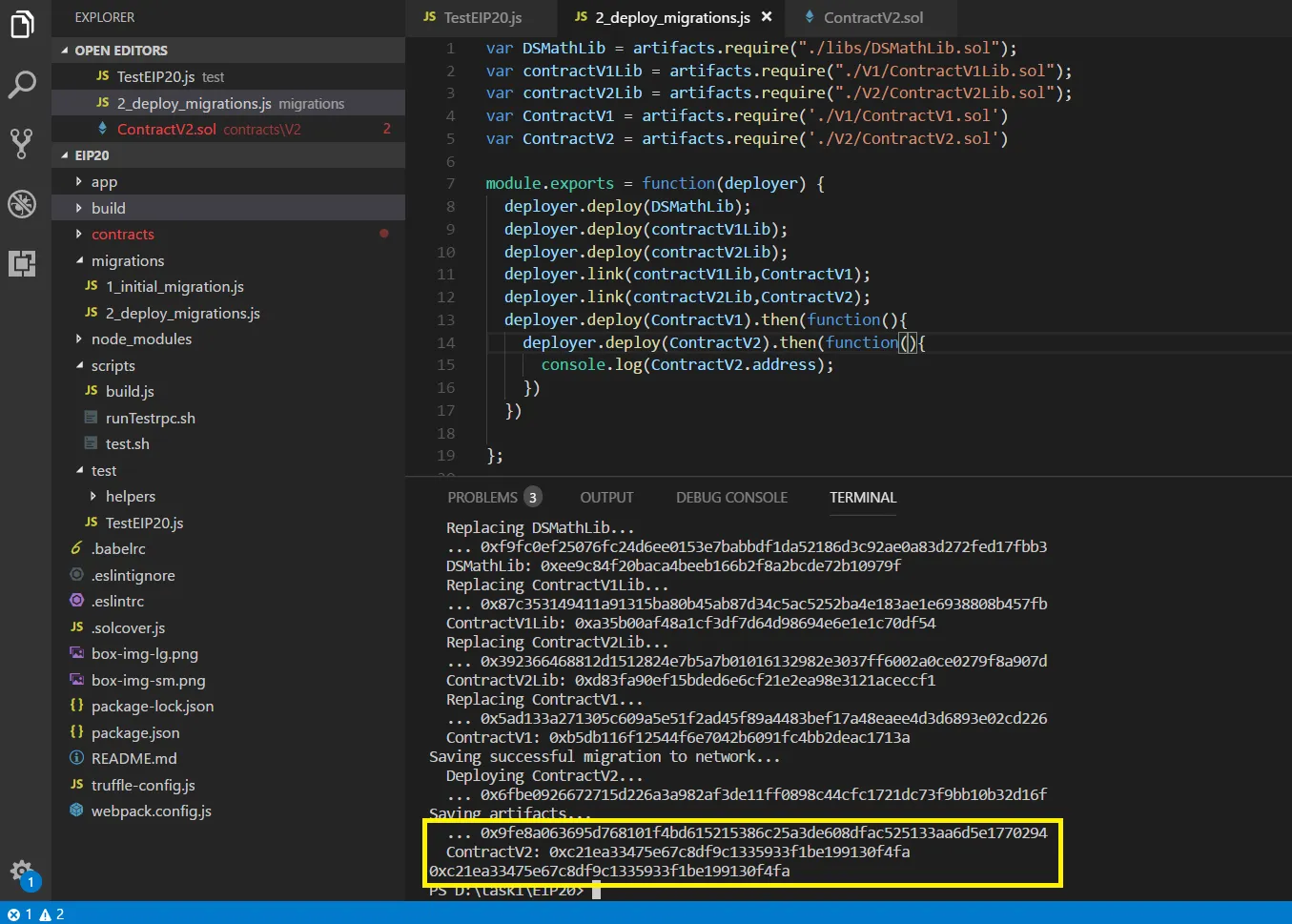Click the Babel icon beside .babelrc
Screen dimensions: 1292x924
(76, 548)
